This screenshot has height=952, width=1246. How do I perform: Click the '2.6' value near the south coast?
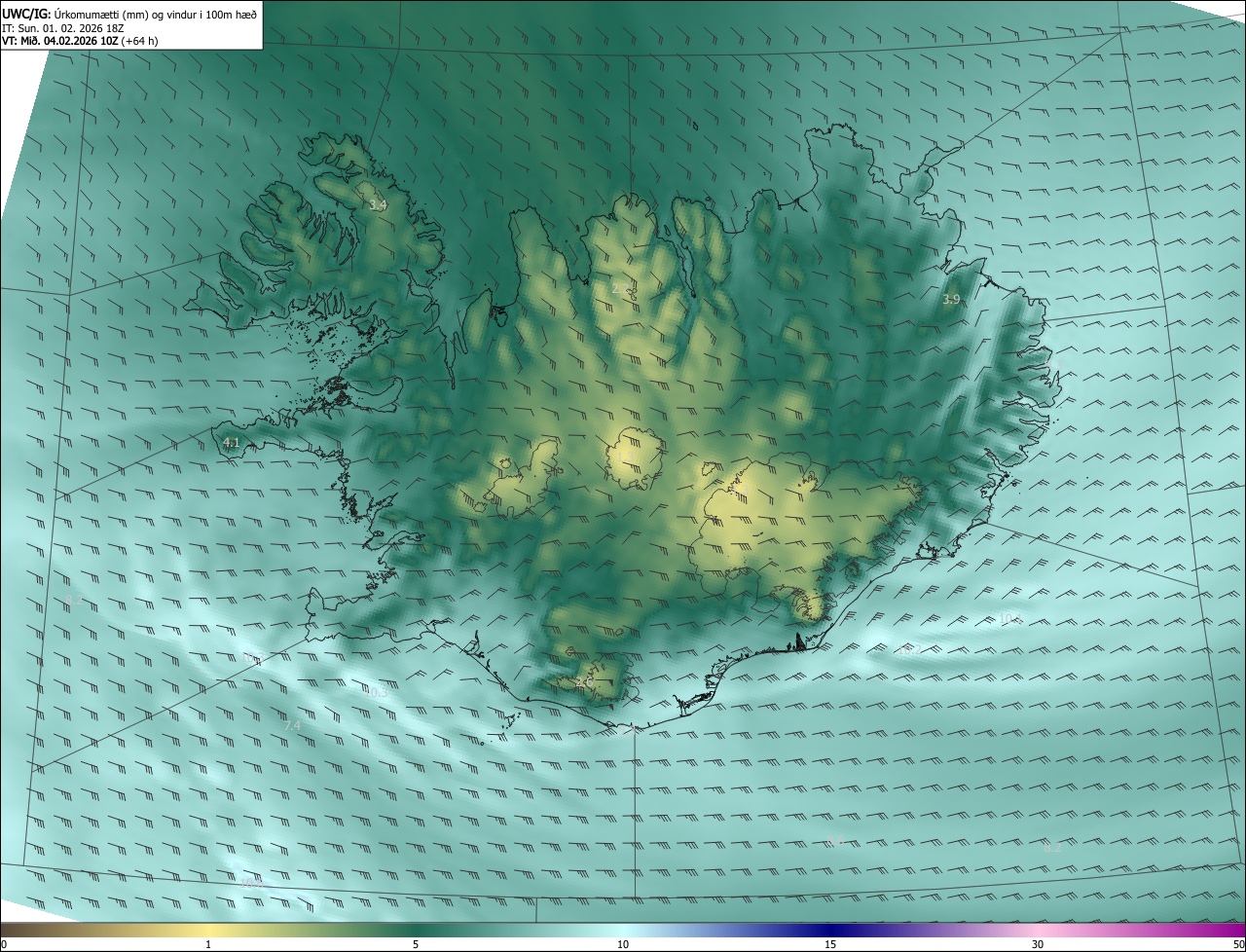click(584, 683)
